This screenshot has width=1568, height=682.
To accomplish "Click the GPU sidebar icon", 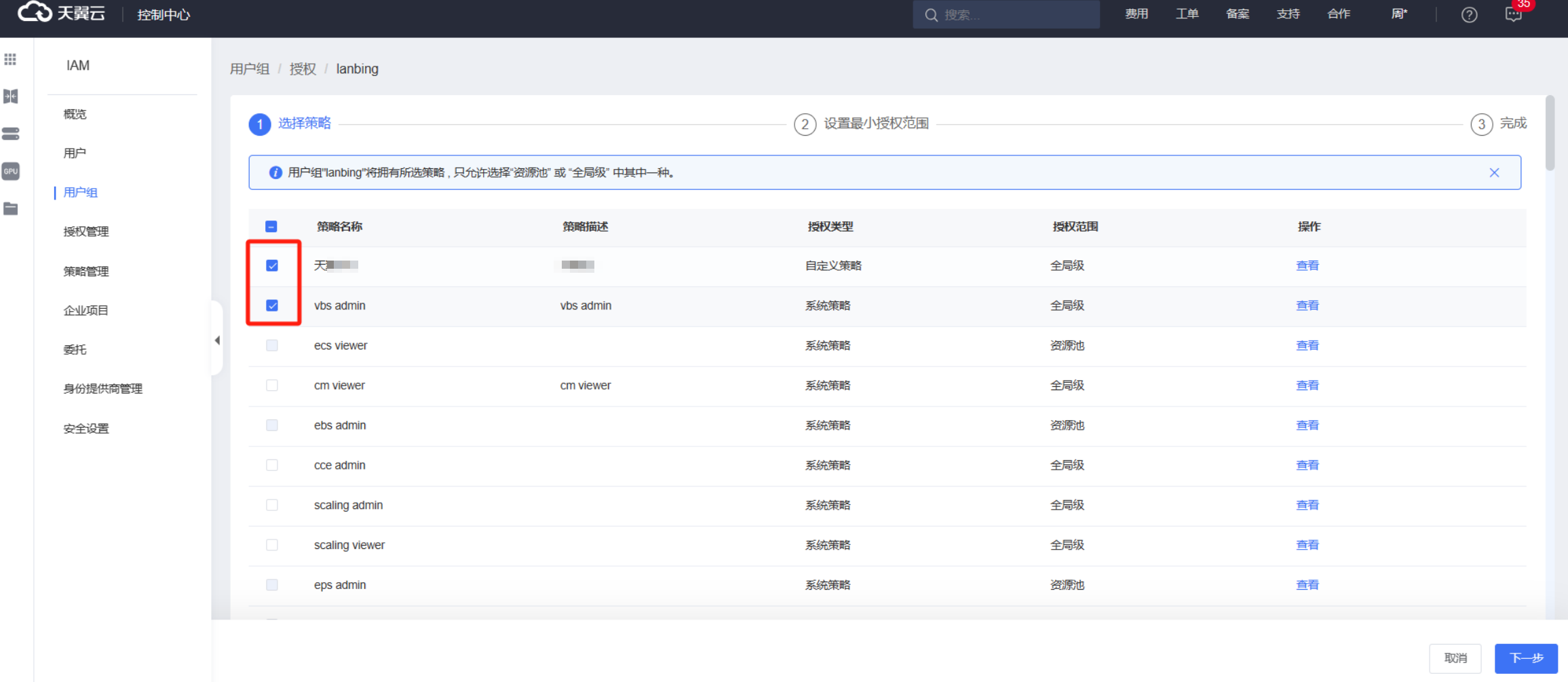I will coord(11,171).
